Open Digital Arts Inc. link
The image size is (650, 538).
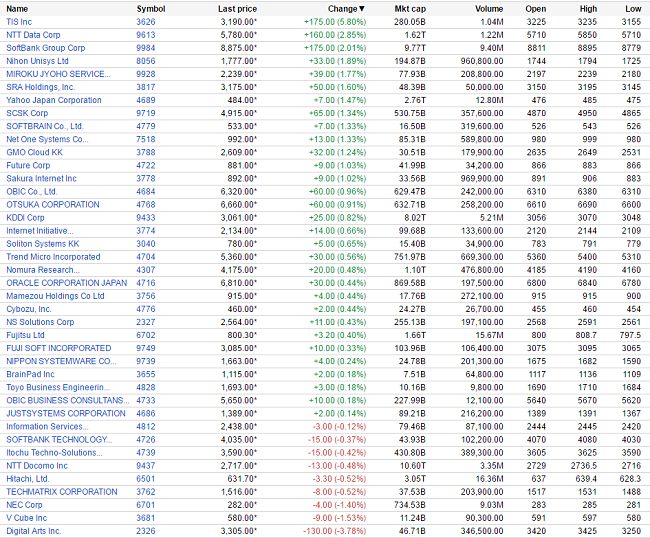(34, 531)
